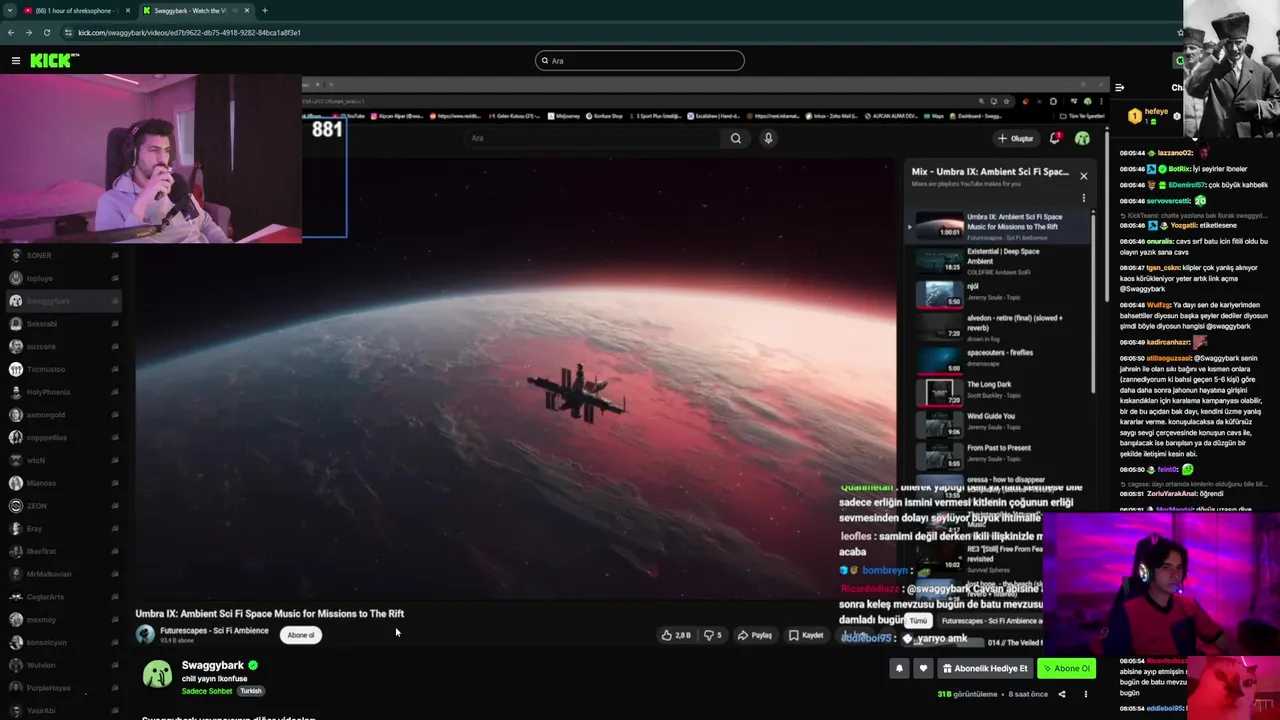Open the Swaggybark channel name link
The height and width of the screenshot is (720, 1280).
[212, 665]
